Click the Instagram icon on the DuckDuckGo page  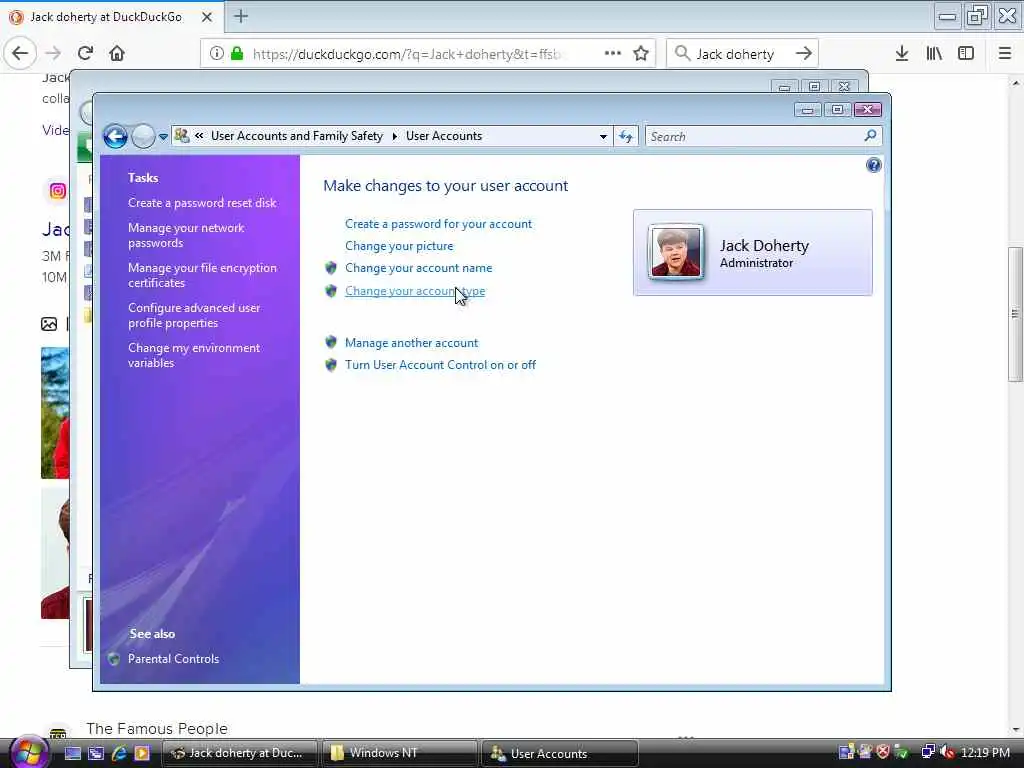(x=57, y=191)
